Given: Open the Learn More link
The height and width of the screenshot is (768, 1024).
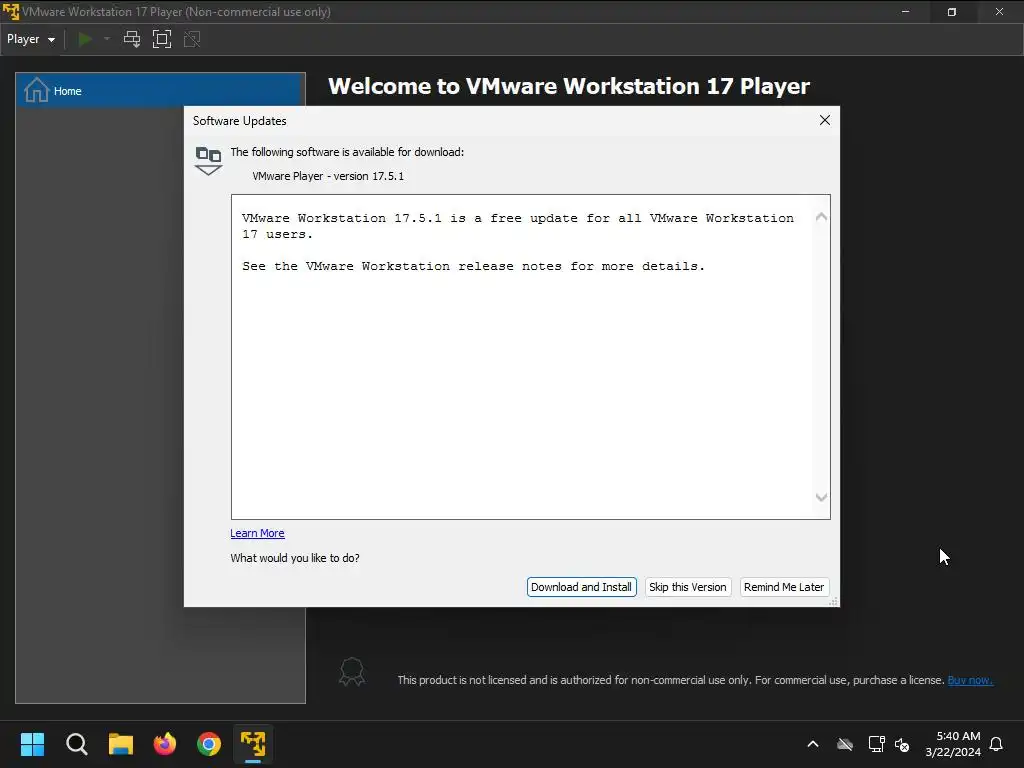Looking at the screenshot, I should [257, 533].
